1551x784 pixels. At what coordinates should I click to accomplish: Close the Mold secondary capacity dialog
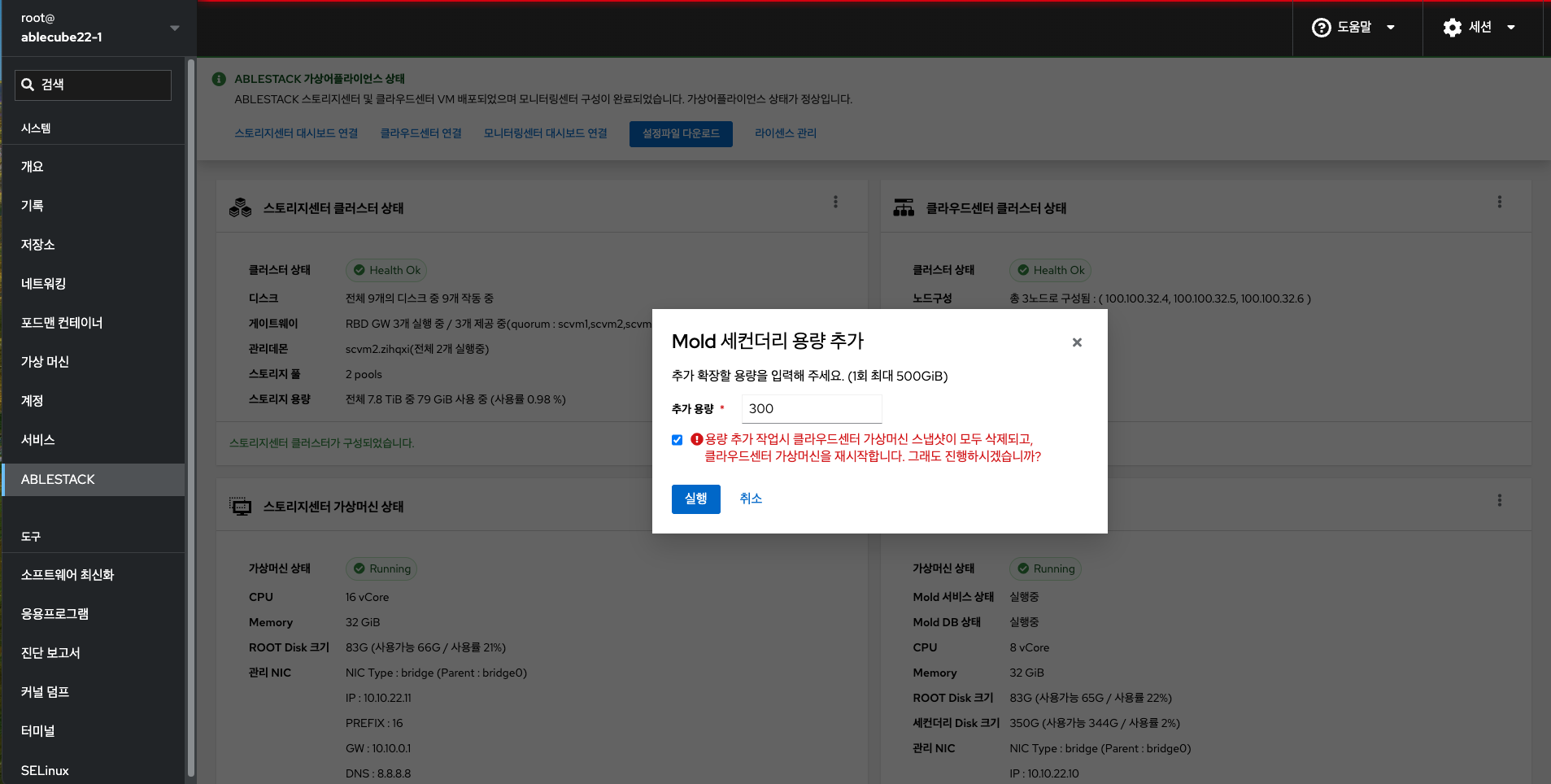1077,342
